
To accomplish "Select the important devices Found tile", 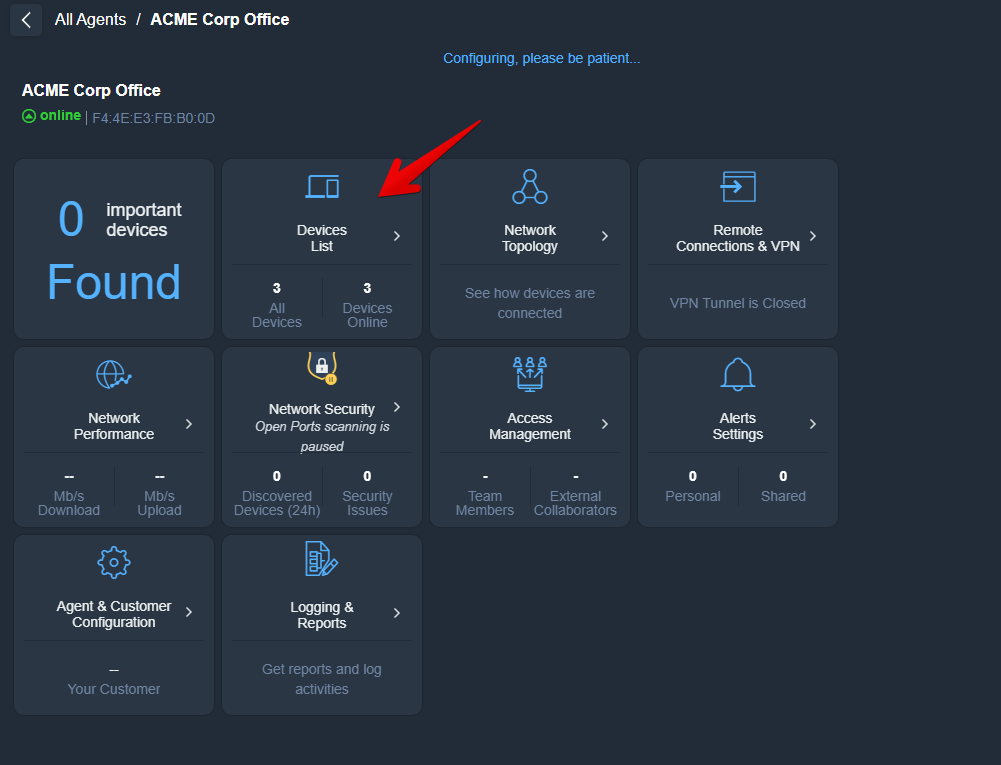I will click(114, 250).
